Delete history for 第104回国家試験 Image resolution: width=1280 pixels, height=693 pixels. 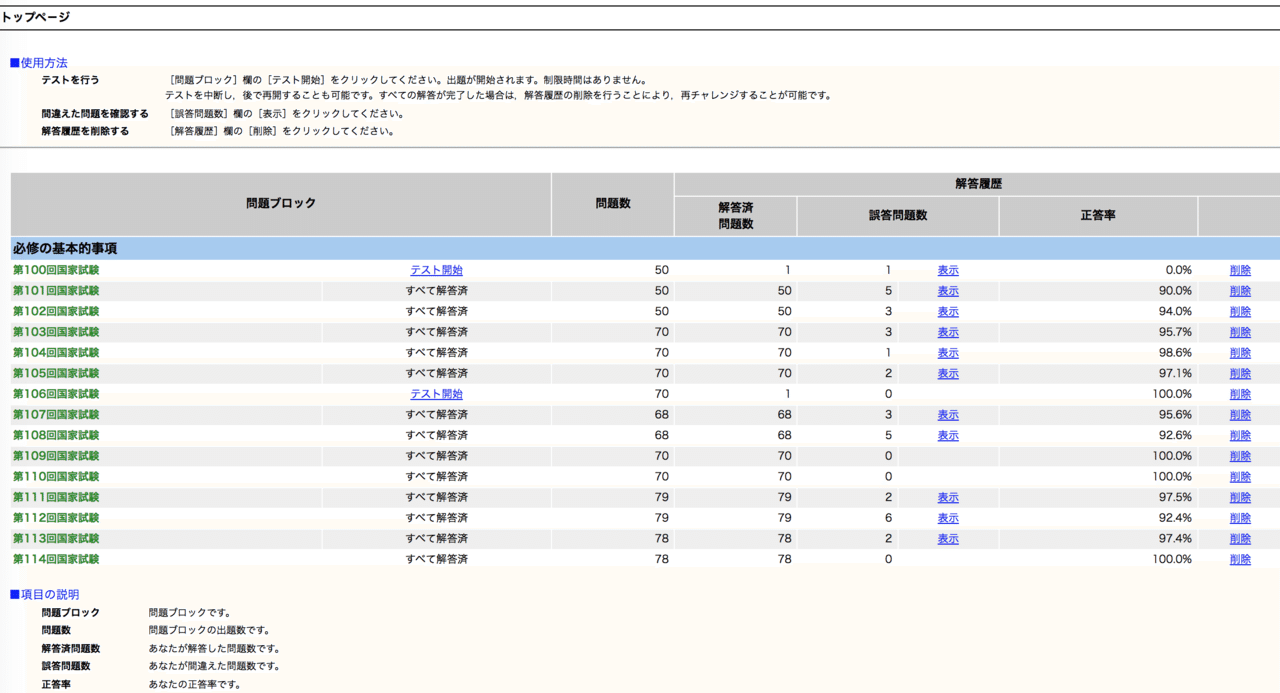click(x=1240, y=353)
